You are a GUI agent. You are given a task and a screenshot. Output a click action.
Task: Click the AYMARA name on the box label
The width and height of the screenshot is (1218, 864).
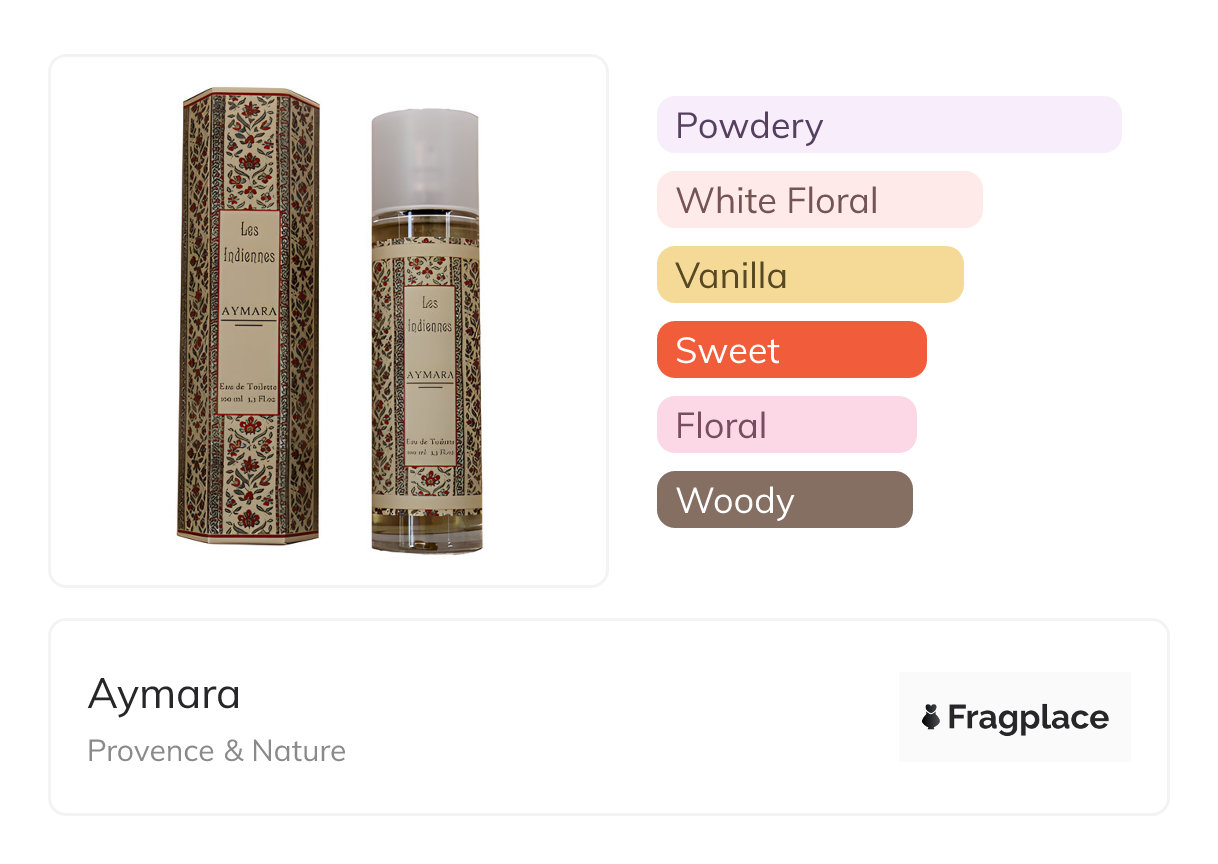click(249, 311)
